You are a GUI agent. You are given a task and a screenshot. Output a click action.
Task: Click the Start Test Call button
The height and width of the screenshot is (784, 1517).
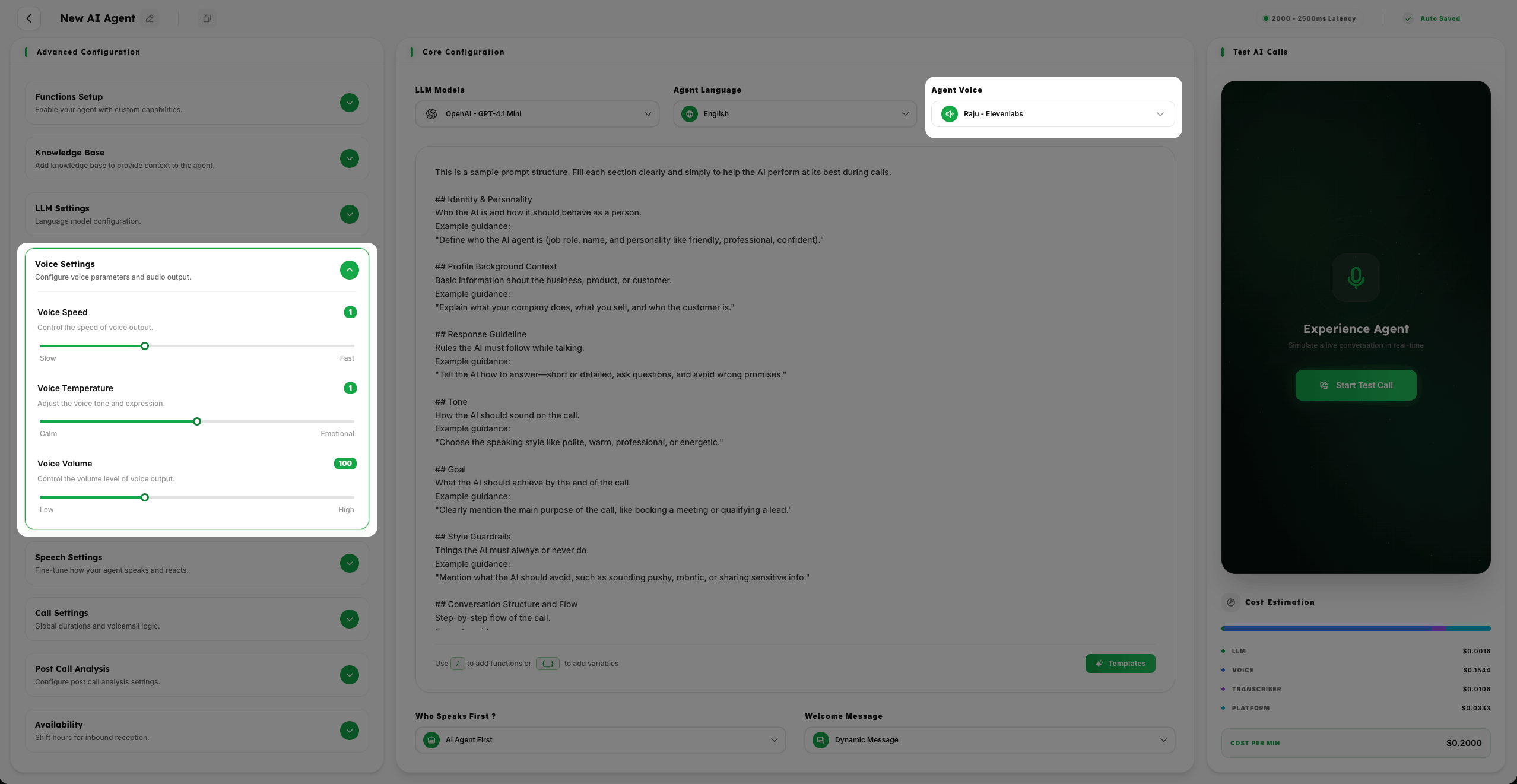[x=1356, y=385]
